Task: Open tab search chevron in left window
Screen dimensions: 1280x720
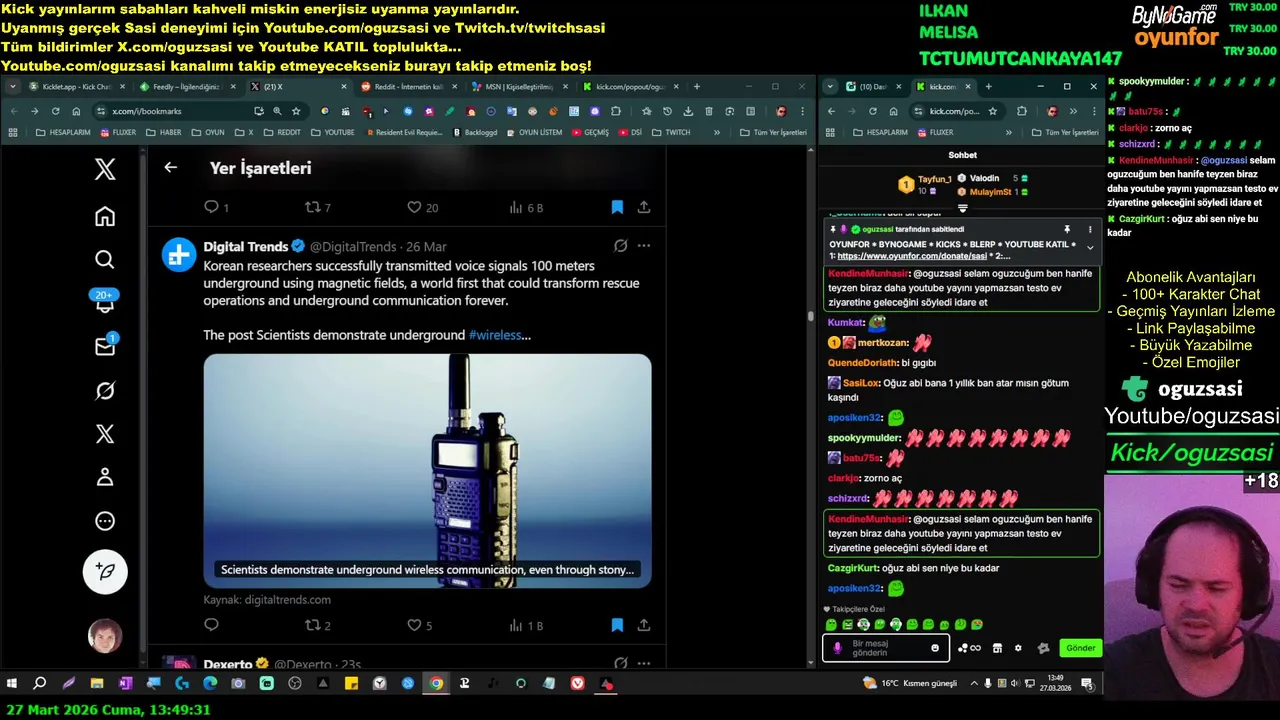Action: click(12, 87)
